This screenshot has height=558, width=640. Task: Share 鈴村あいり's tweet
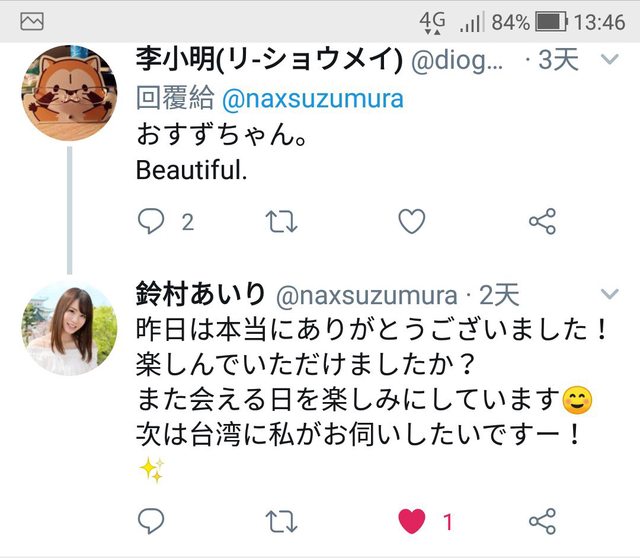[x=542, y=521]
